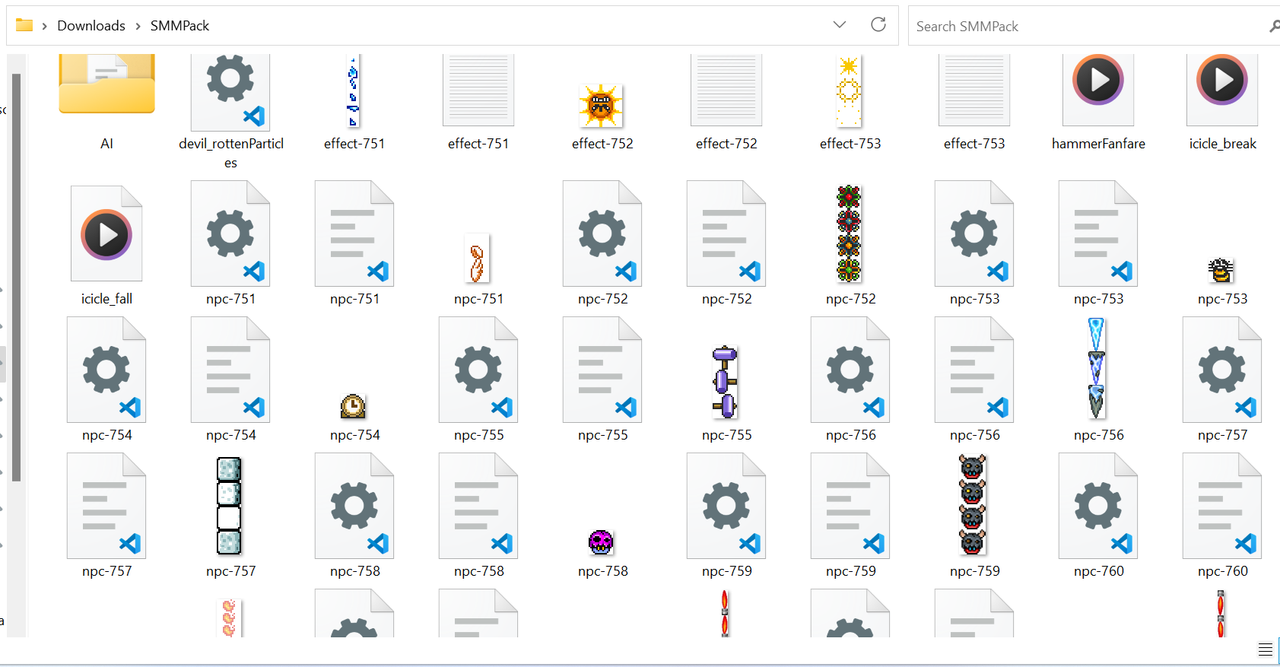
Task: Select the icicle_break audio file
Action: [x=1222, y=90]
